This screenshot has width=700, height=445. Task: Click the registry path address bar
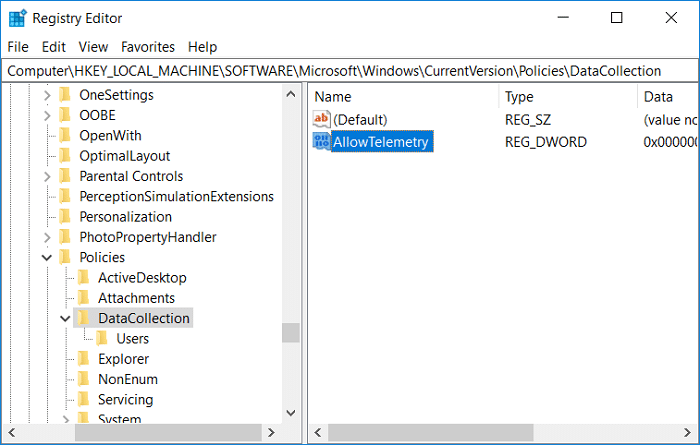click(350, 71)
